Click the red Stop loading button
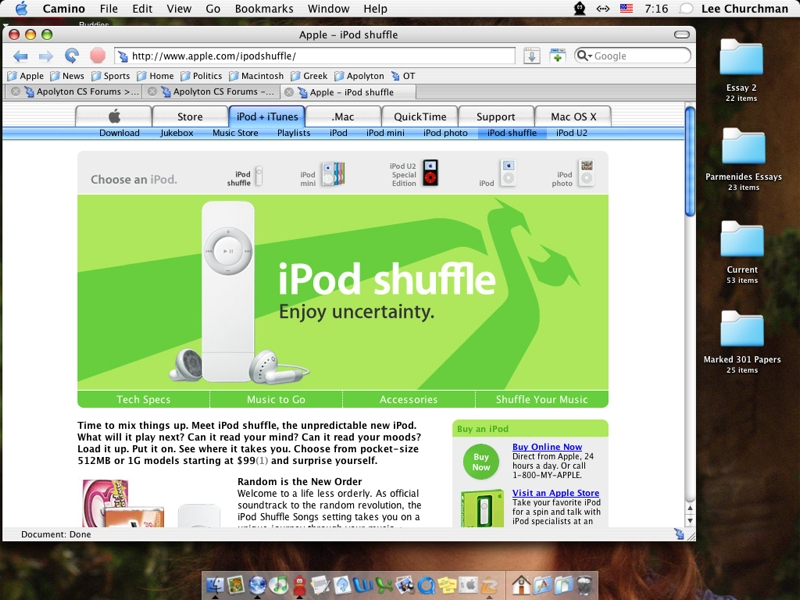The width and height of the screenshot is (800, 600). [x=97, y=56]
